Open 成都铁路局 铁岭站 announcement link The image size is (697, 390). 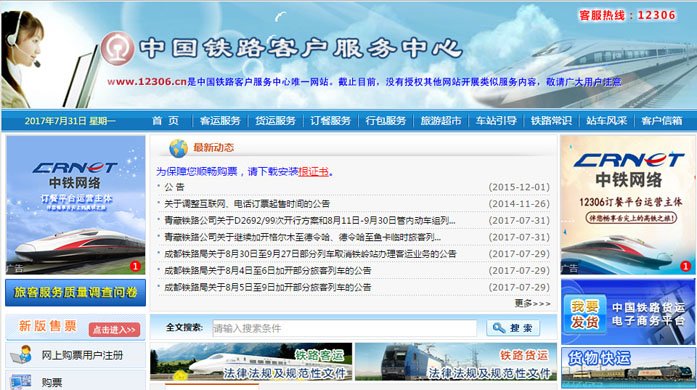(310, 254)
